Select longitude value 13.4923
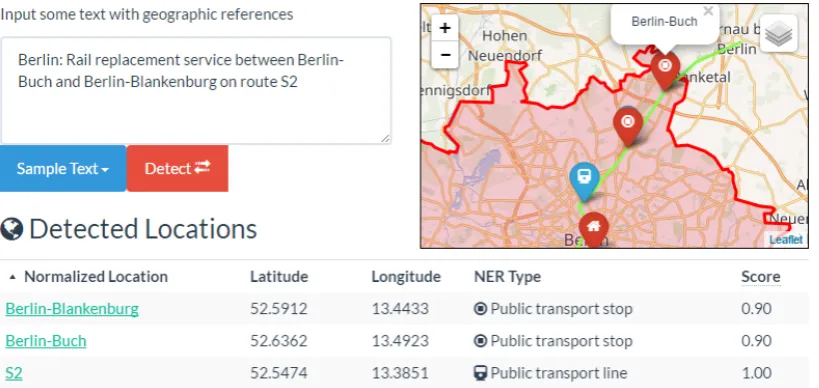 400,341
